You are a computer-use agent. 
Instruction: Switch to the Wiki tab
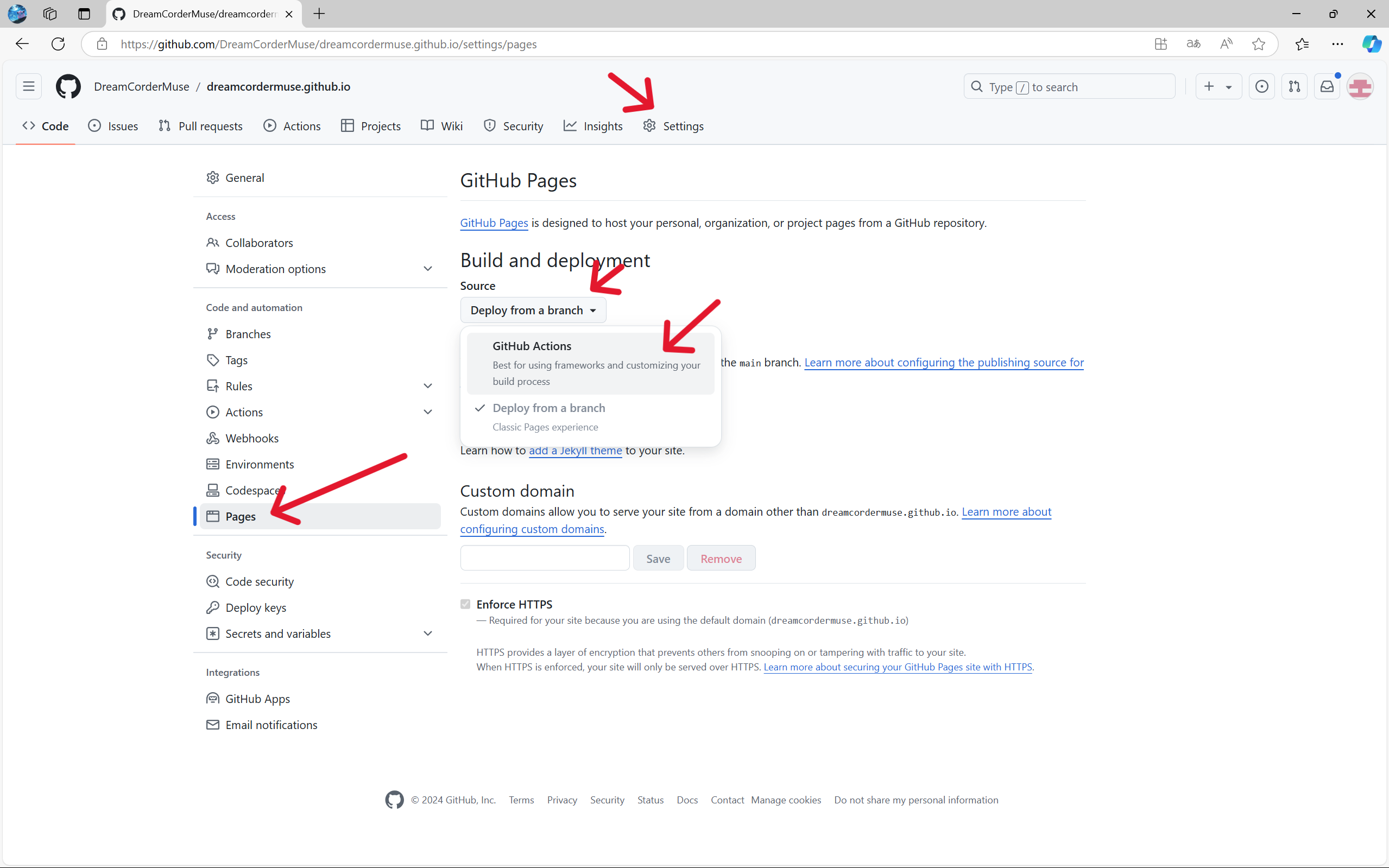[441, 126]
